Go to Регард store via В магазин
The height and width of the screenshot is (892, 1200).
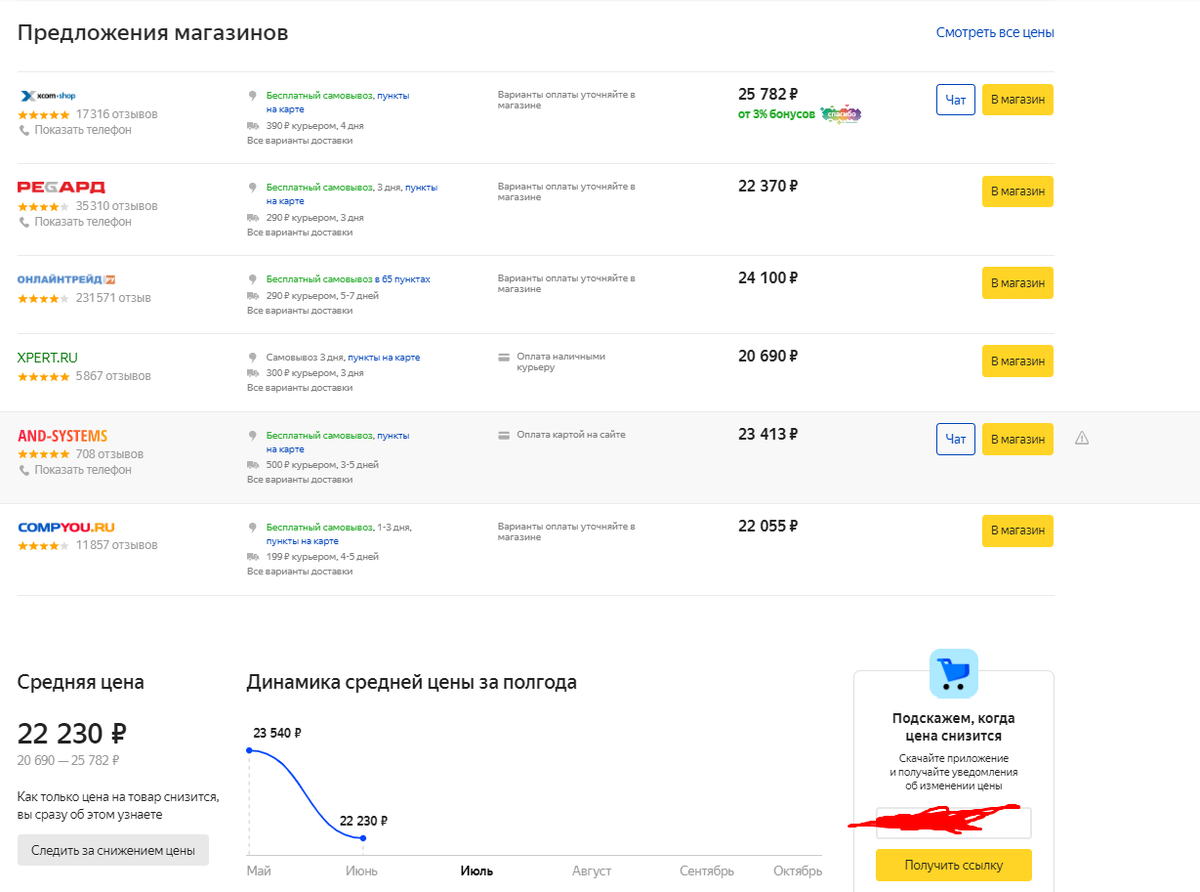pos(1017,192)
